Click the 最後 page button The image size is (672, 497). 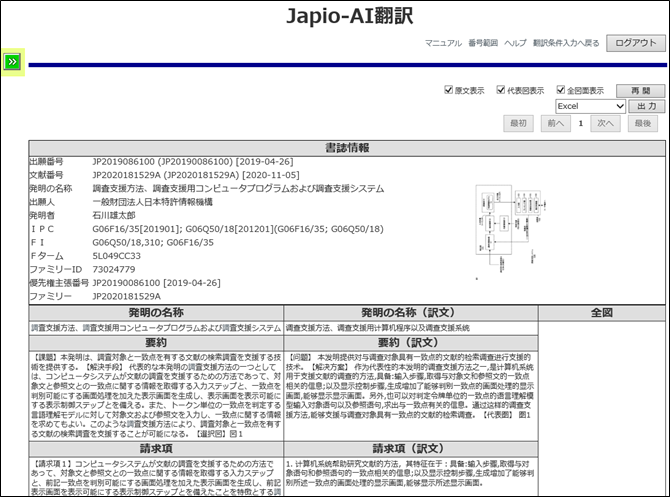(643, 123)
